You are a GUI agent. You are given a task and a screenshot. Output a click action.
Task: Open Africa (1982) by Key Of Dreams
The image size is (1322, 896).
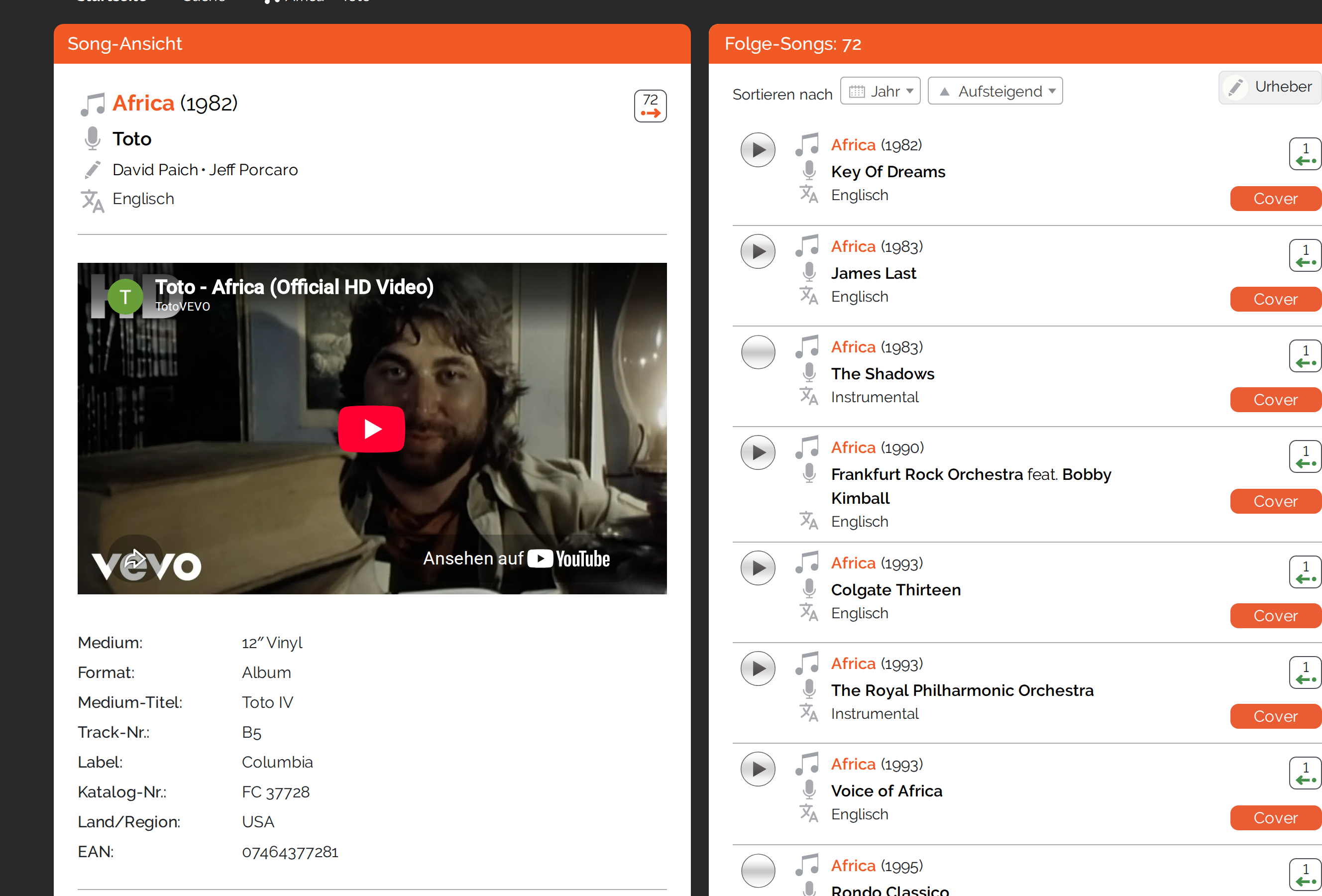click(x=853, y=145)
